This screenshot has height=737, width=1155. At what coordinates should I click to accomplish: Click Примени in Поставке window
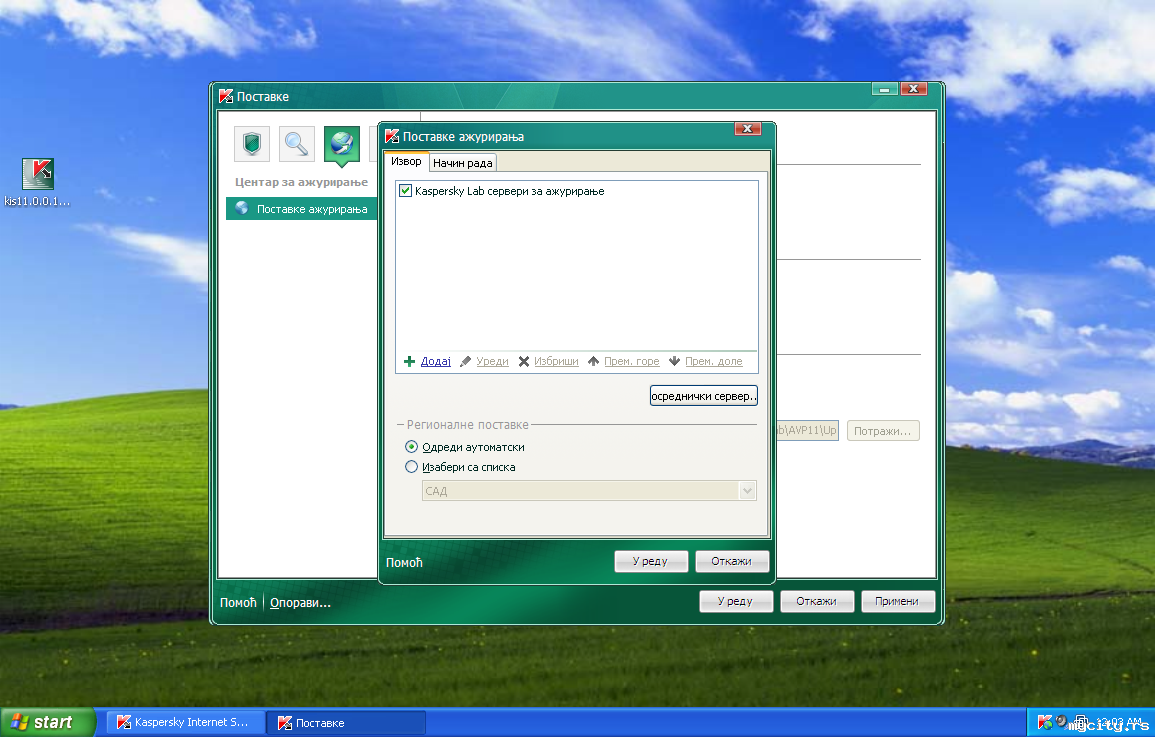pyautogui.click(x=897, y=602)
